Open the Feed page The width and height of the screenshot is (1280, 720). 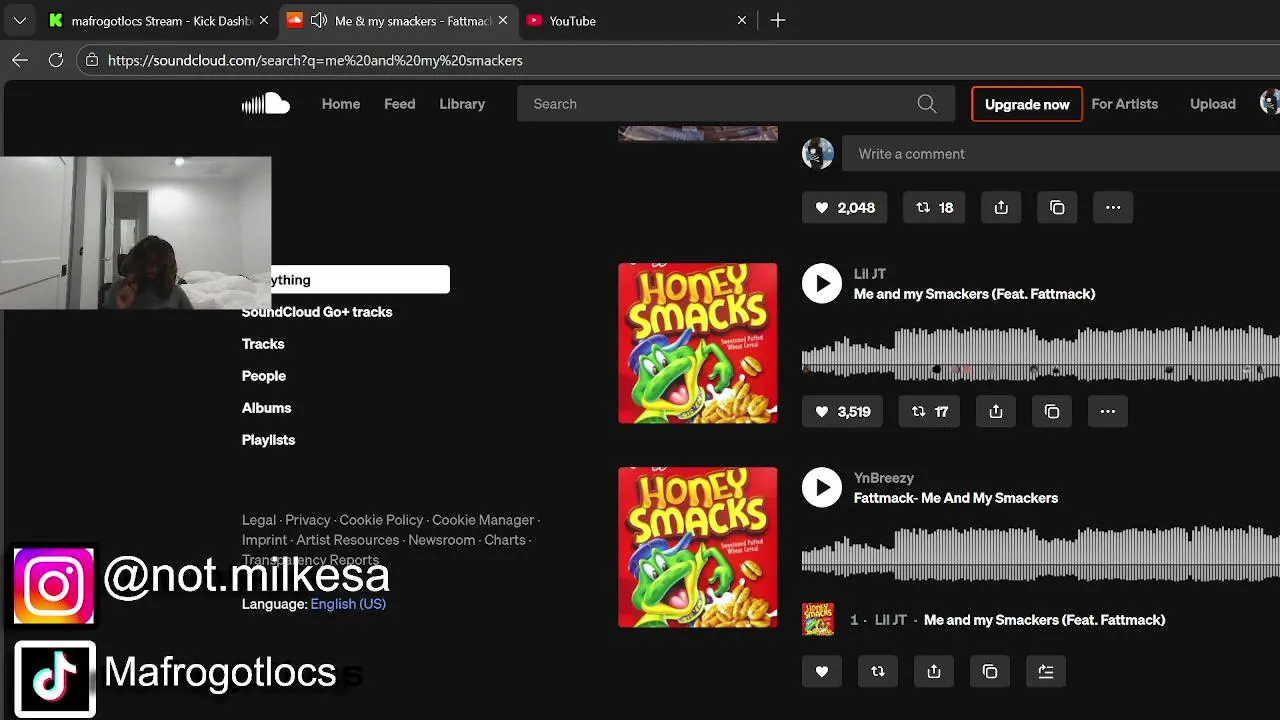(399, 104)
